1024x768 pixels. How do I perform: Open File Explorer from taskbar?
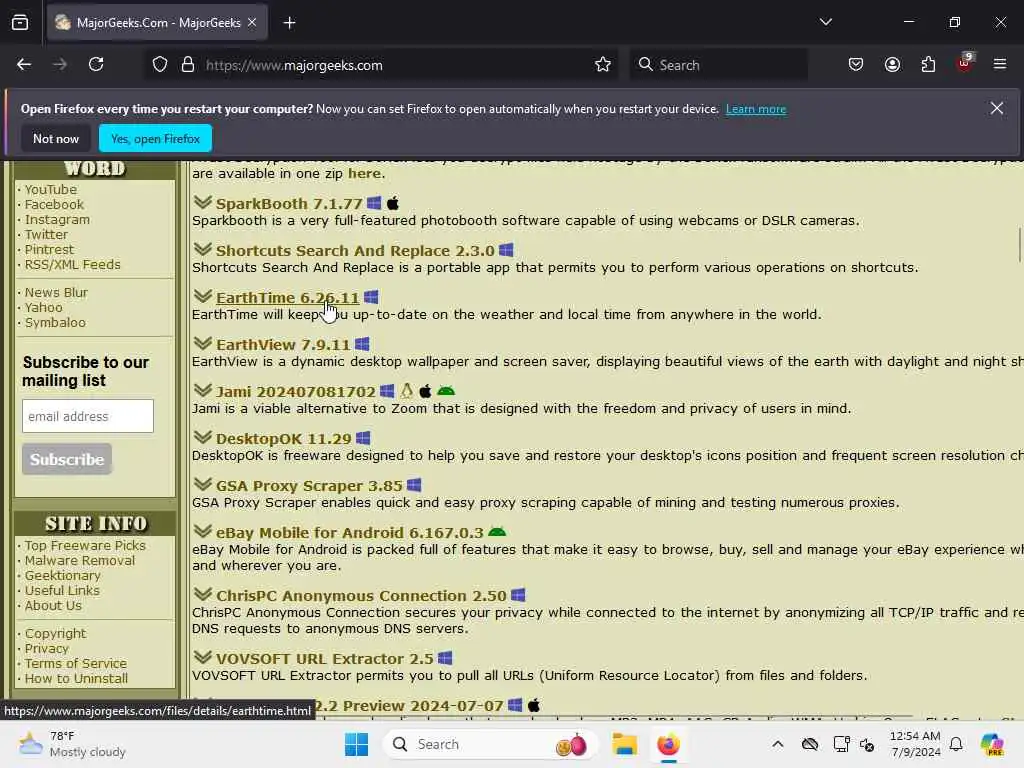pyautogui.click(x=624, y=744)
